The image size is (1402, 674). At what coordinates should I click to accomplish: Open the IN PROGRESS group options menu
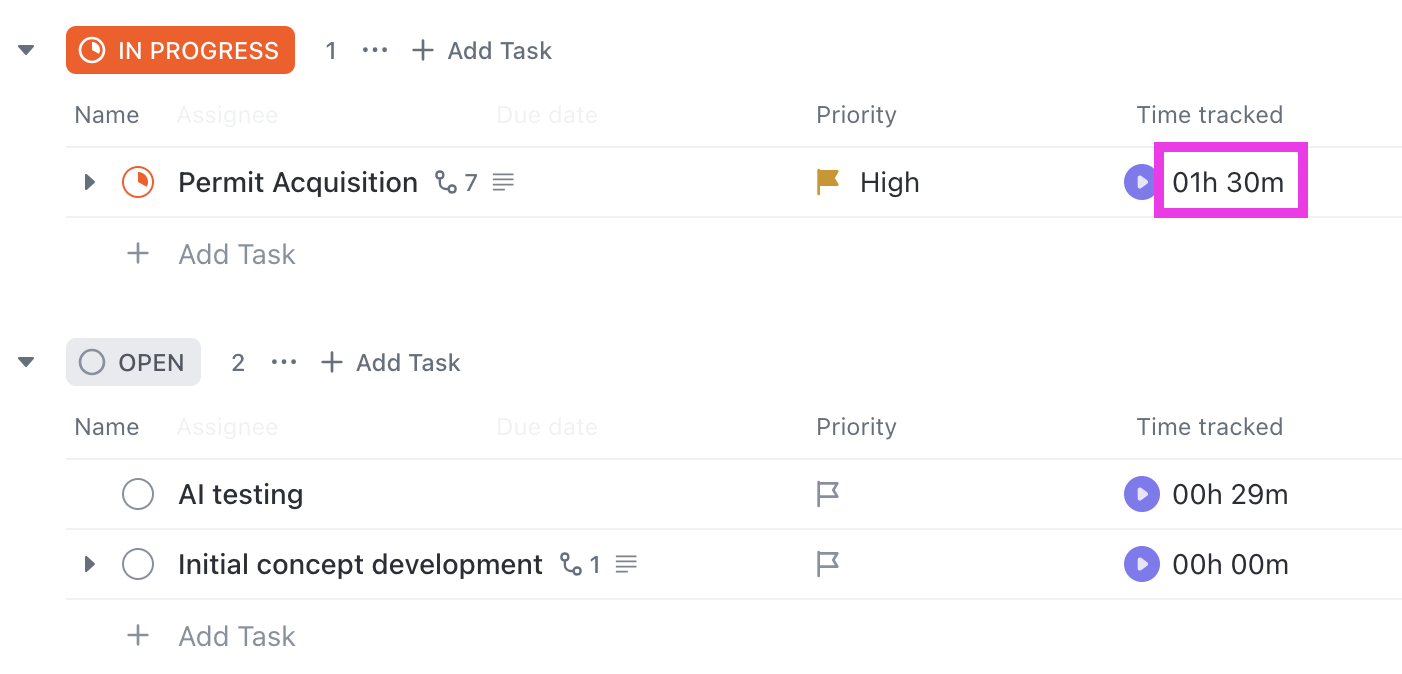coord(375,50)
